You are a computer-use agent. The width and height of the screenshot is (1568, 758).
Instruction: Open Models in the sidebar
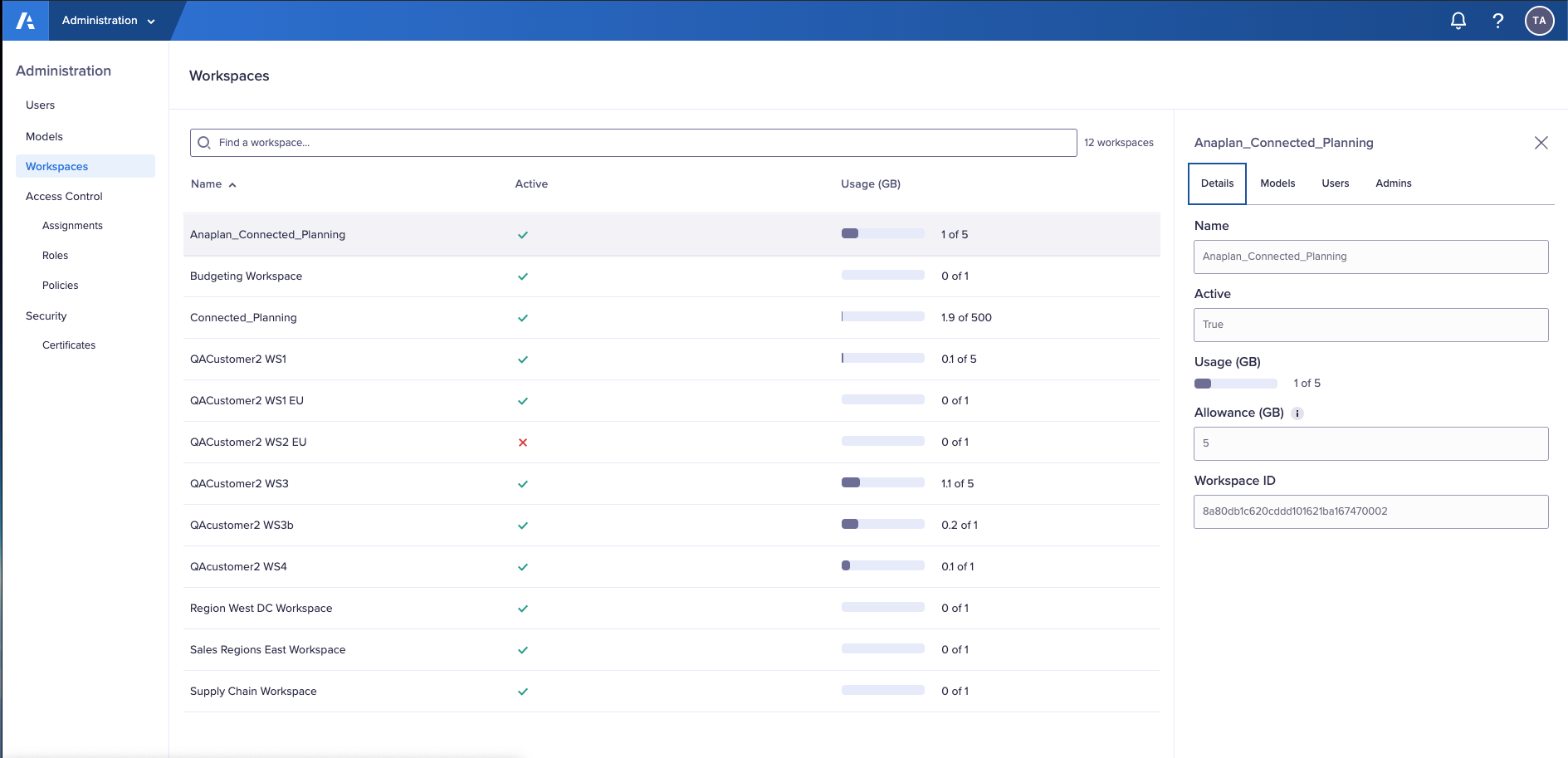coord(44,137)
